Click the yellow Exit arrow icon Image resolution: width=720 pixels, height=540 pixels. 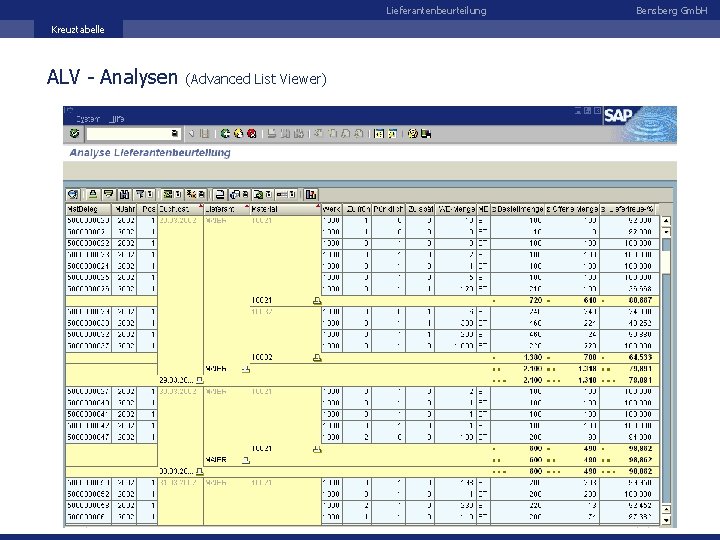[x=238, y=134]
